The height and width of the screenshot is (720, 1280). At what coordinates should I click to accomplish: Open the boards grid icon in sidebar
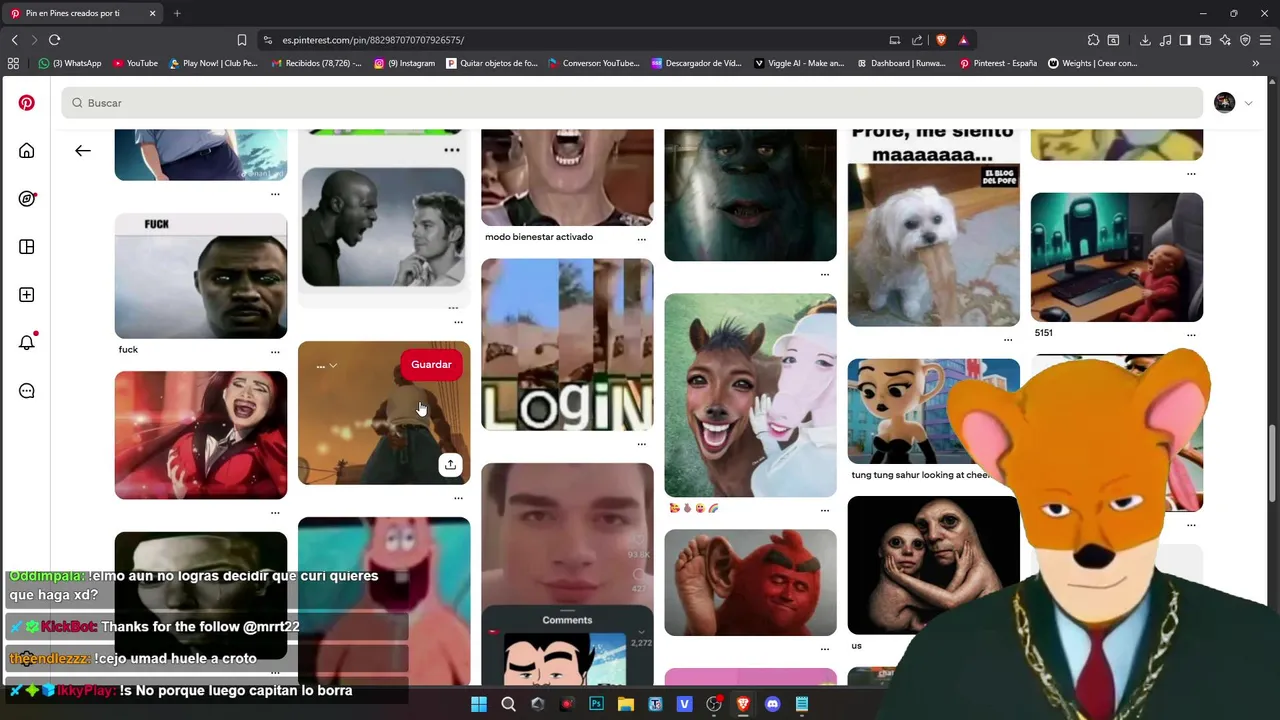click(27, 247)
